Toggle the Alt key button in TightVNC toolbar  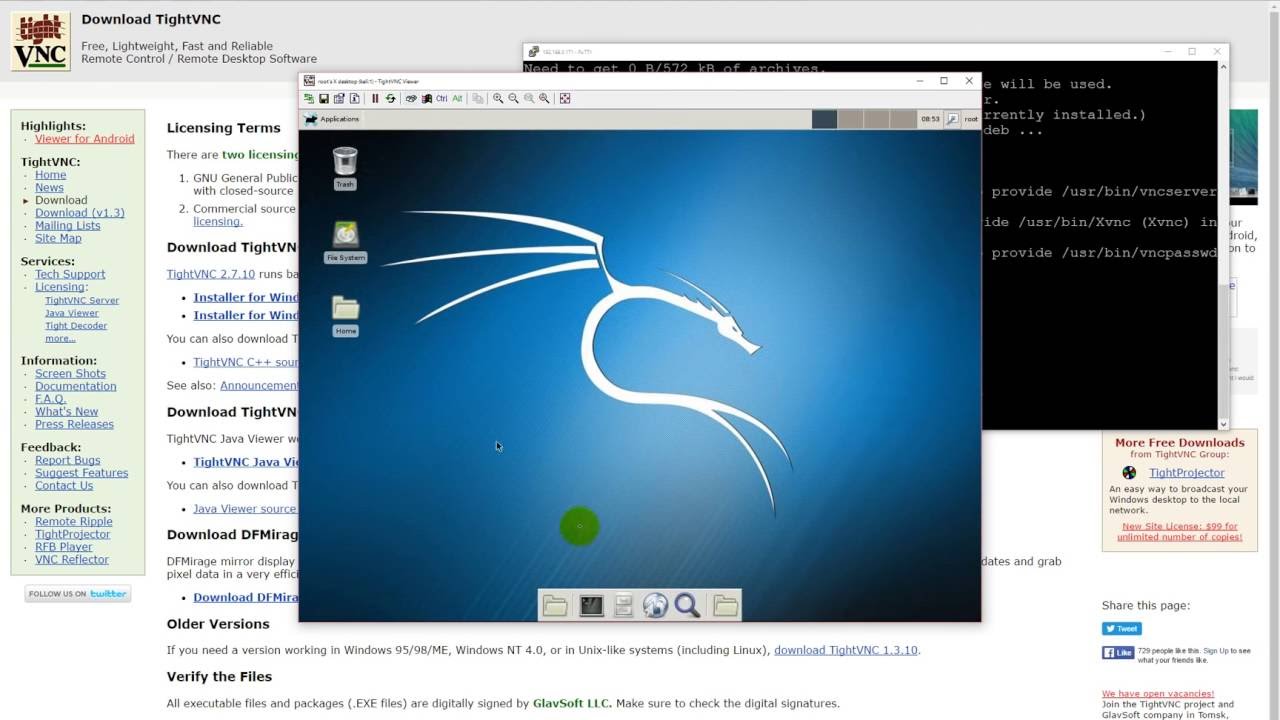tap(457, 98)
